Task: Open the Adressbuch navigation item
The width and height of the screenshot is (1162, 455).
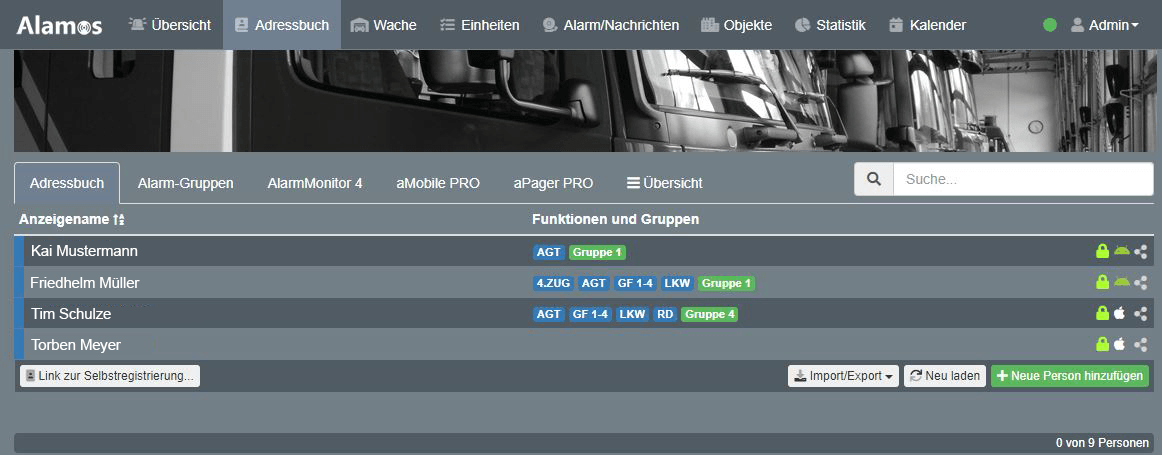Action: click(x=282, y=25)
